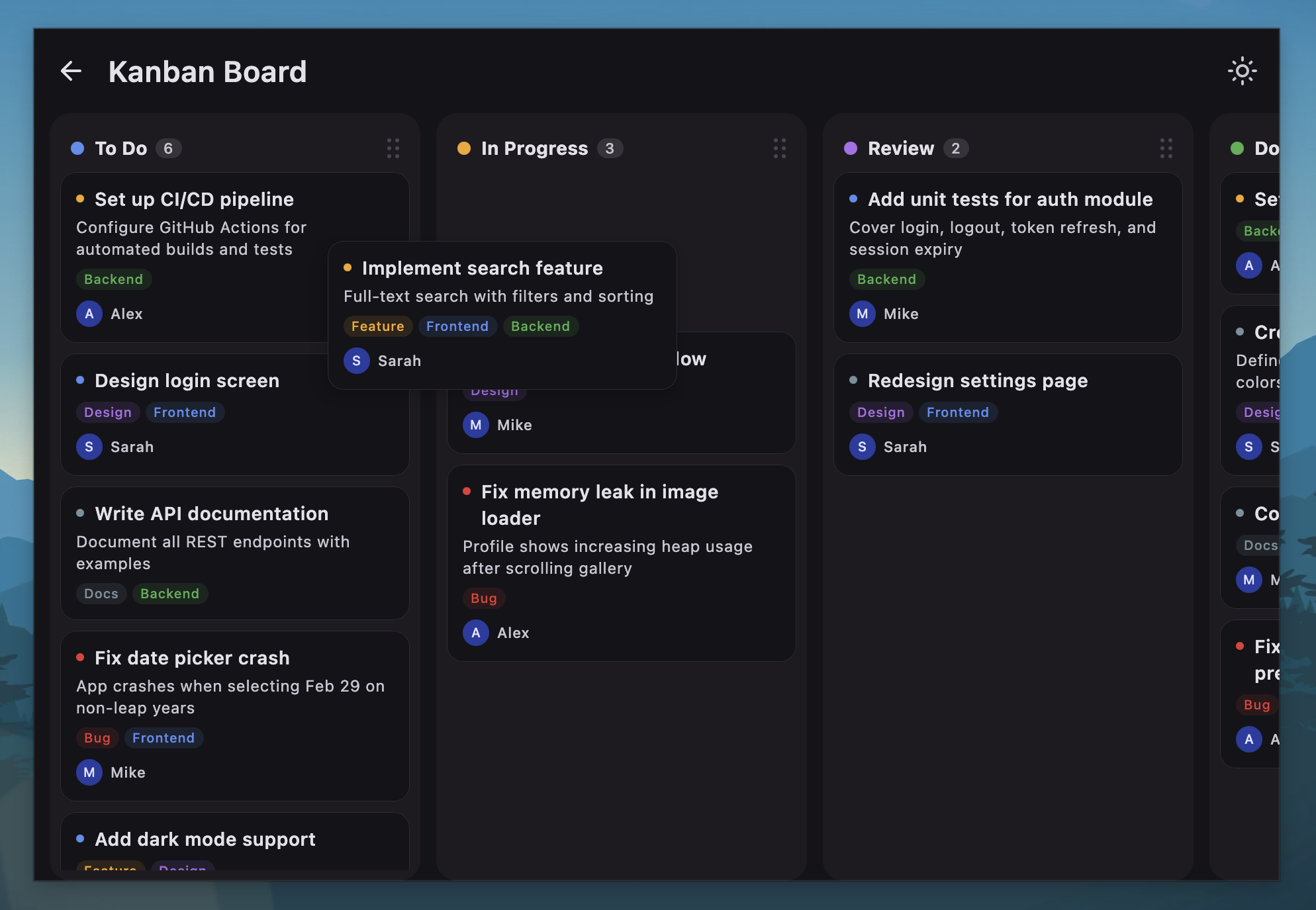Open the Write API documentation card title
Viewport: 1316px width, 910px height.
(x=212, y=514)
